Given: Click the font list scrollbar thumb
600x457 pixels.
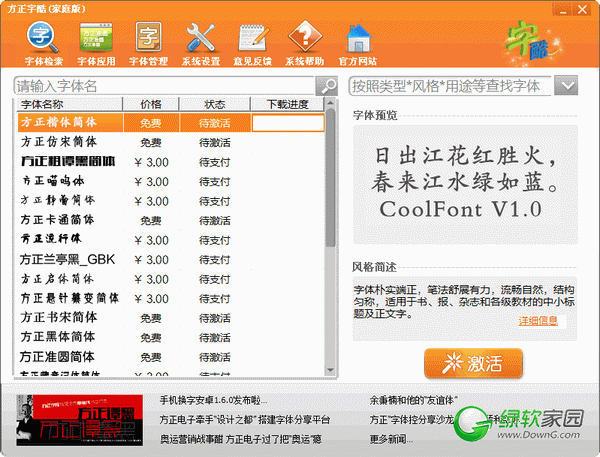Looking at the screenshot, I should point(330,178).
